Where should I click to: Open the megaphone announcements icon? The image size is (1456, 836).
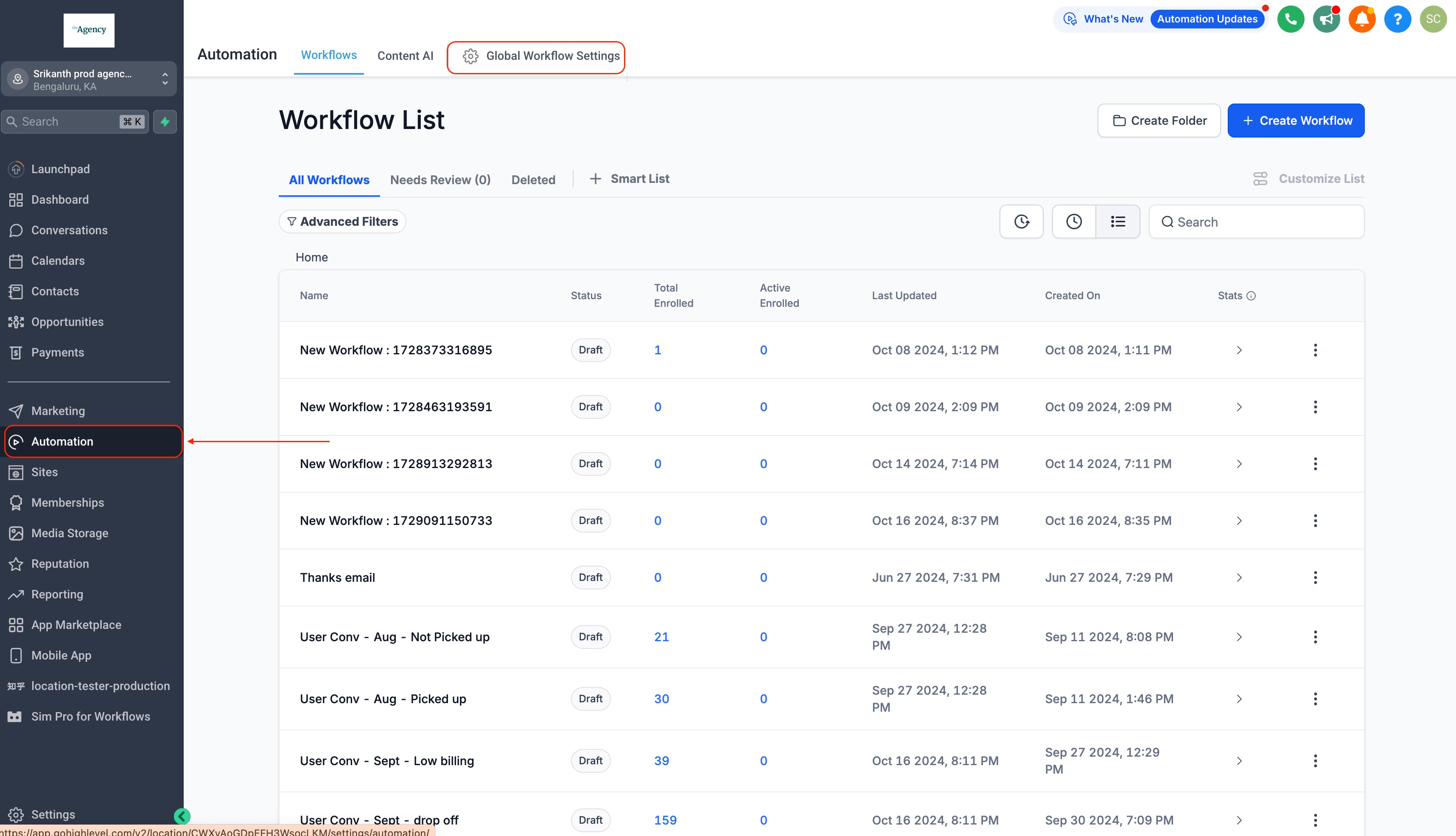coord(1326,19)
